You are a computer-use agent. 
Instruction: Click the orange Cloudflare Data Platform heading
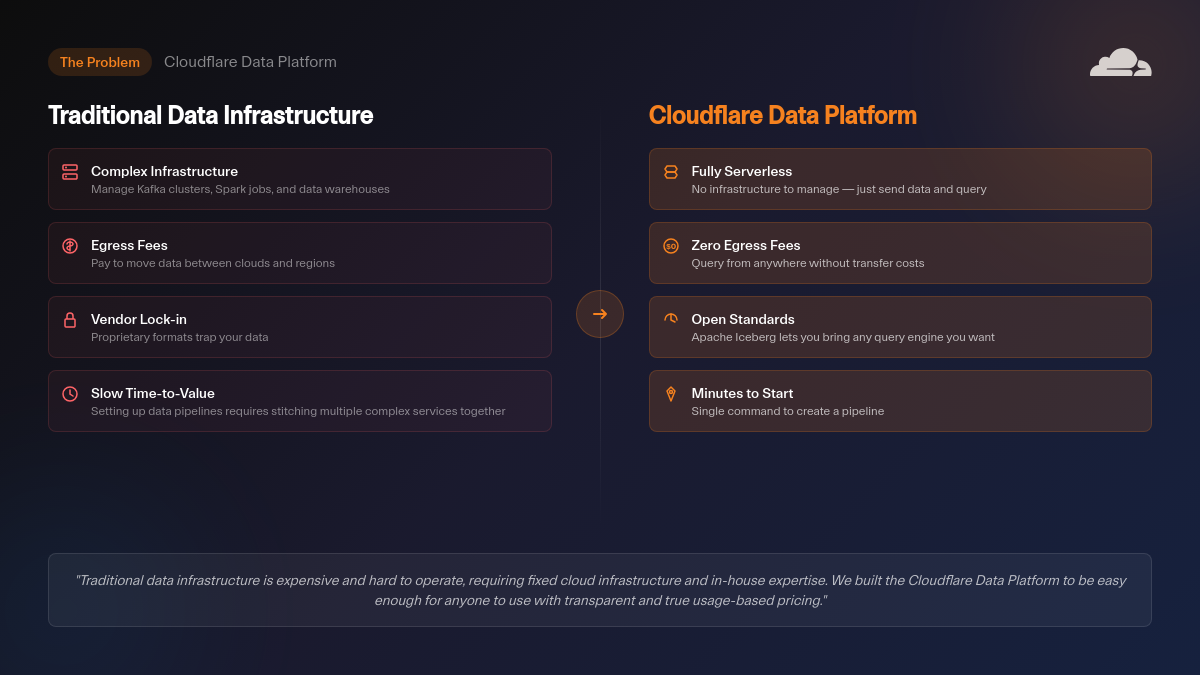pos(782,115)
